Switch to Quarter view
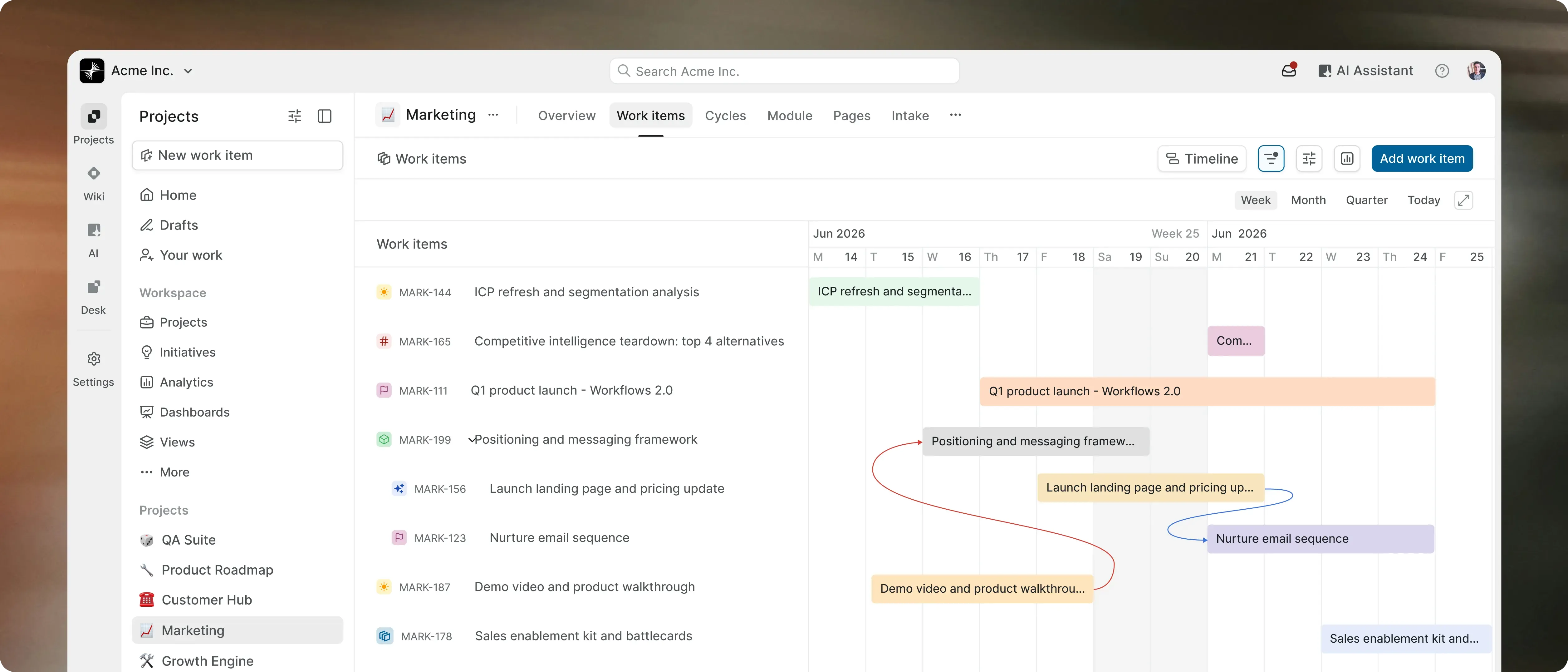Image resolution: width=1568 pixels, height=672 pixels. coord(1366,200)
